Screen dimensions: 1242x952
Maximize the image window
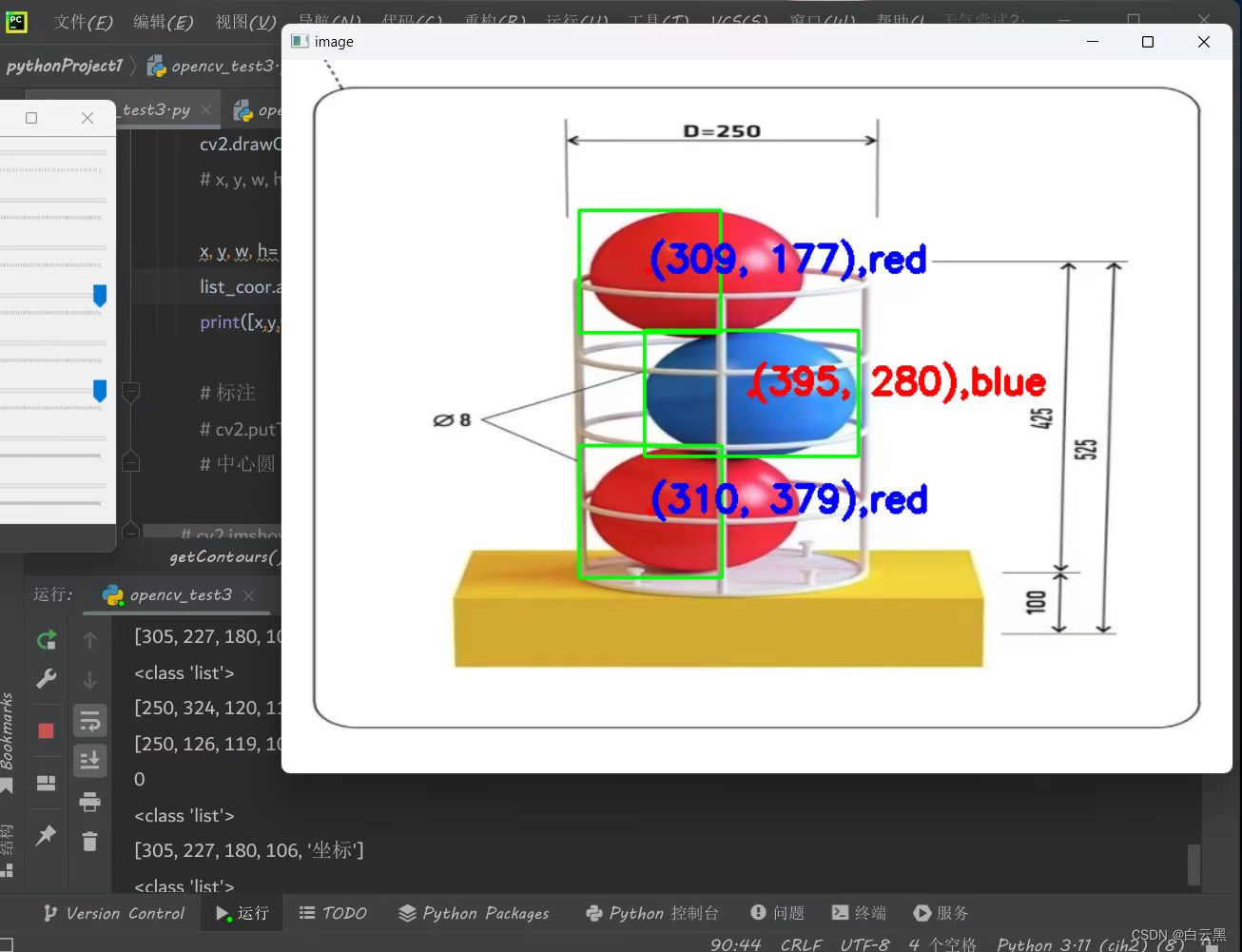[1148, 42]
